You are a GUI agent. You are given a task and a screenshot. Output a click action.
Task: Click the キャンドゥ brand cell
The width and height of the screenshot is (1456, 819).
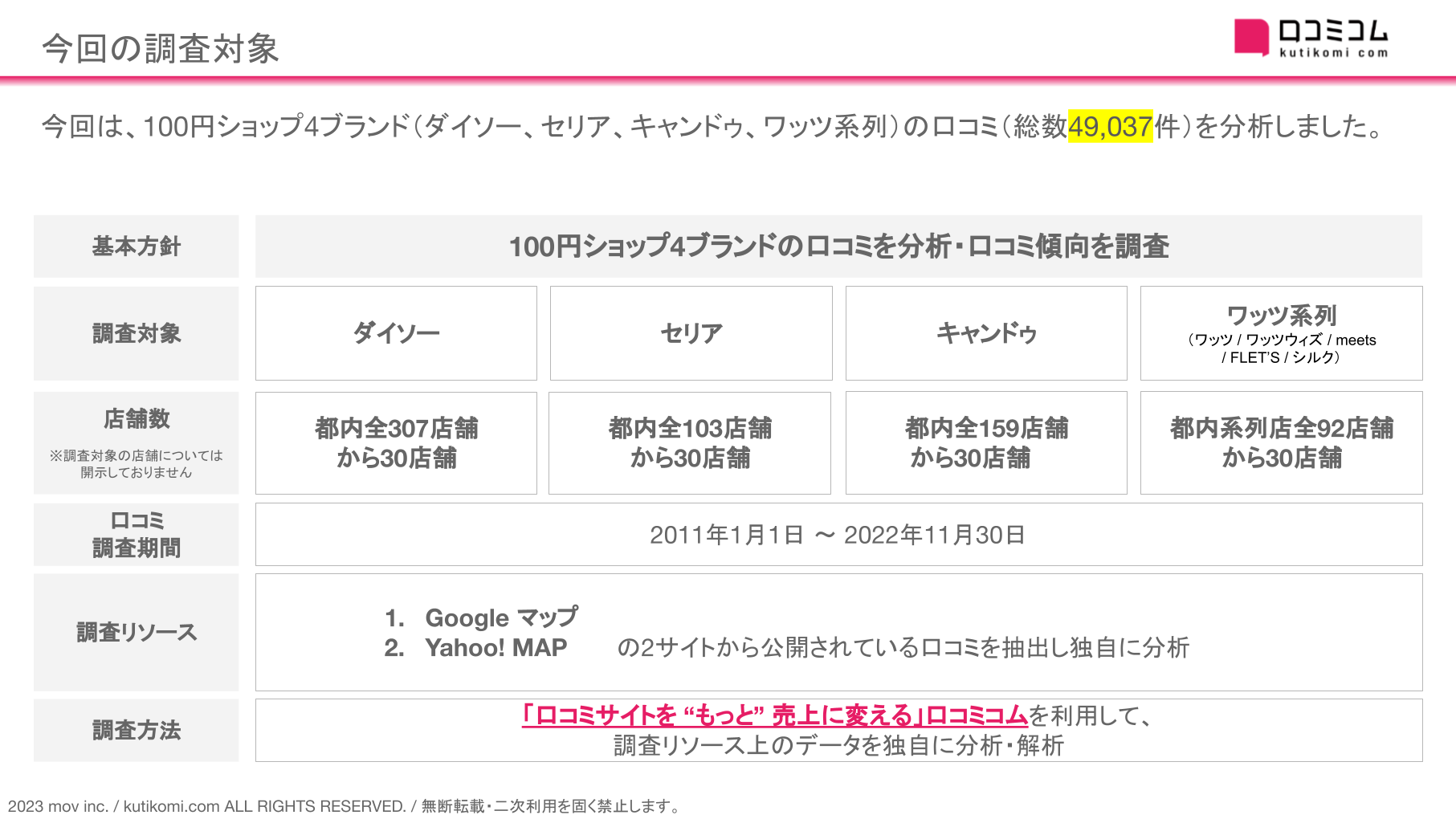(986, 333)
